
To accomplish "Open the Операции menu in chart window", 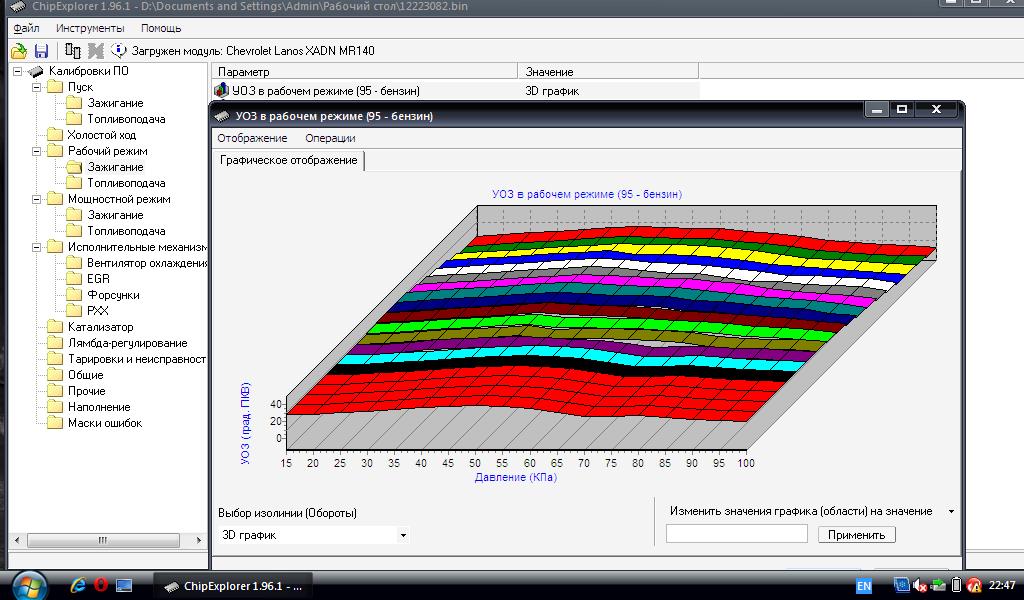I will tap(330, 138).
